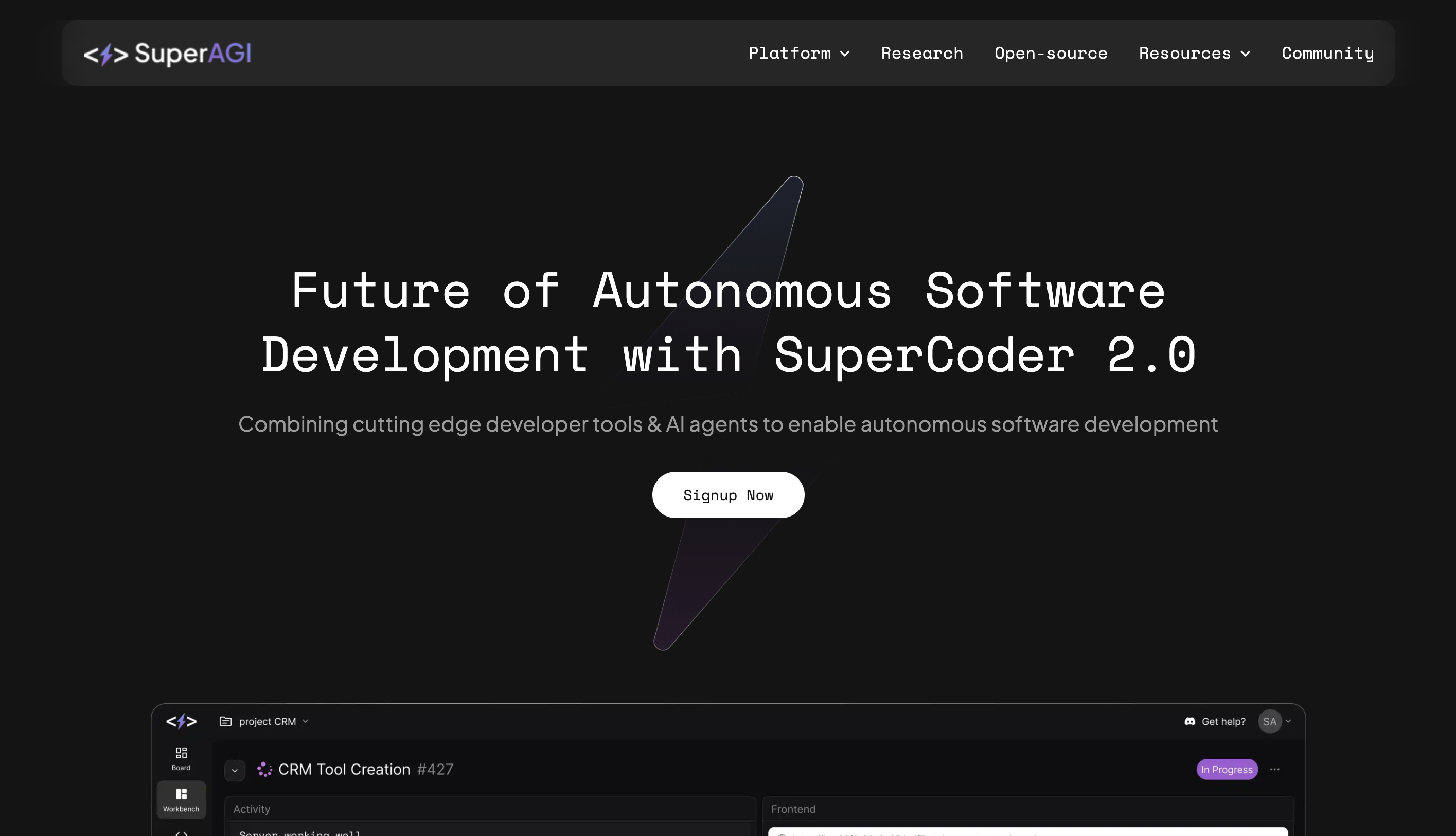
Task: Open the Open-source nav link
Action: click(1050, 54)
